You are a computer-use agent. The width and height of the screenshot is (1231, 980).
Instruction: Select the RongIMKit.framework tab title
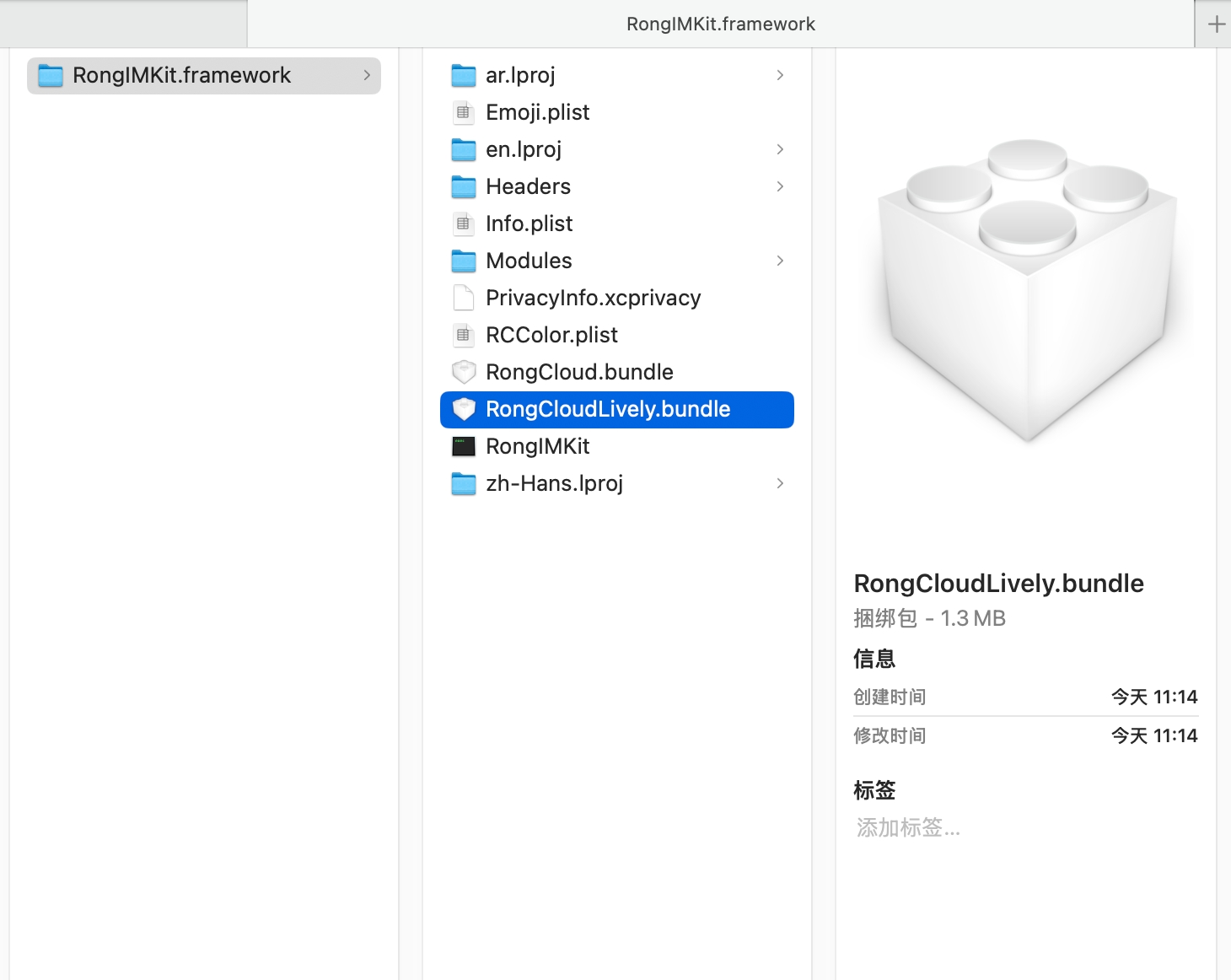pos(720,24)
